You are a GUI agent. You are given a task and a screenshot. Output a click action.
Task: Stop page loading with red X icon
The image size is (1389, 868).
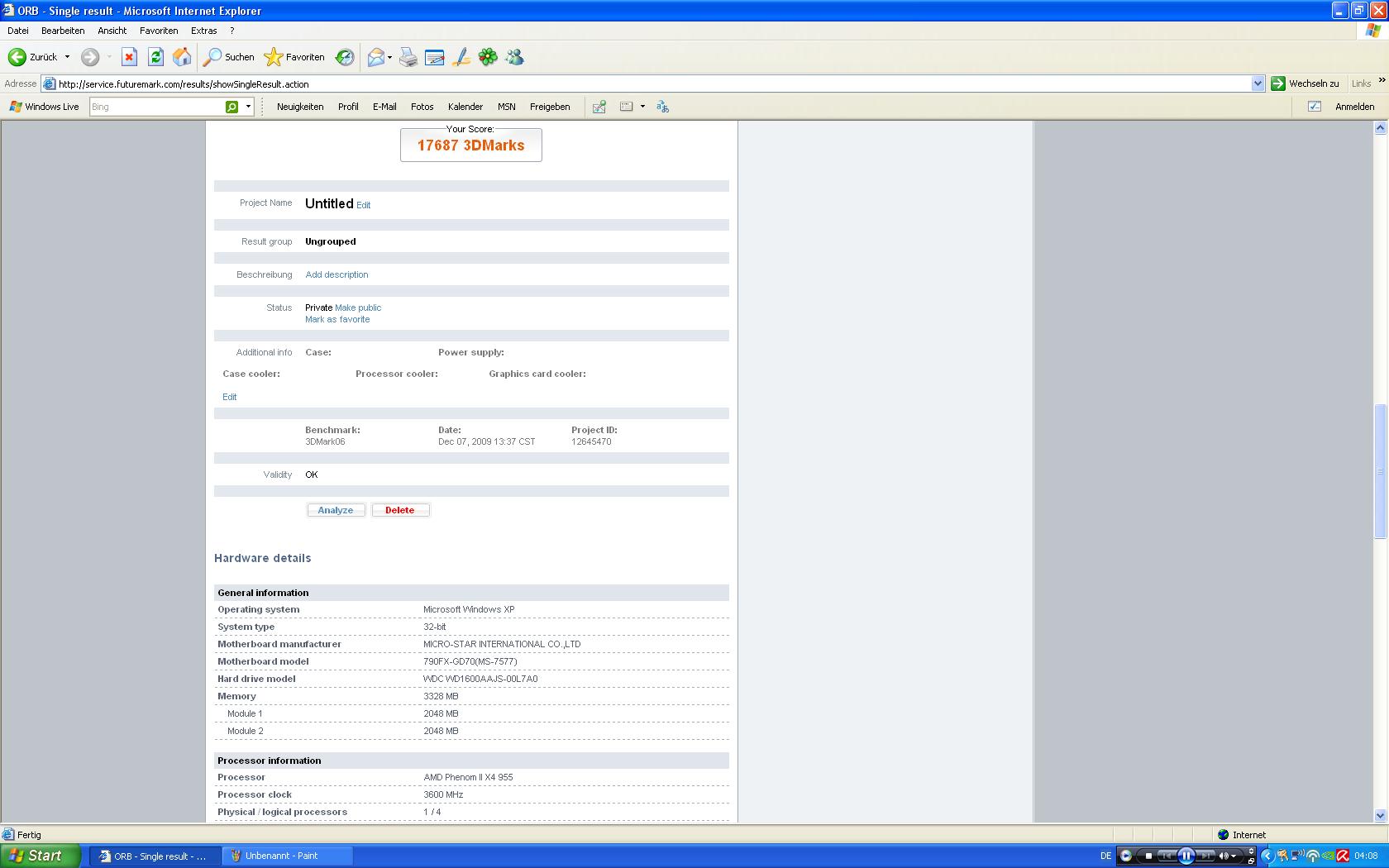tap(129, 57)
